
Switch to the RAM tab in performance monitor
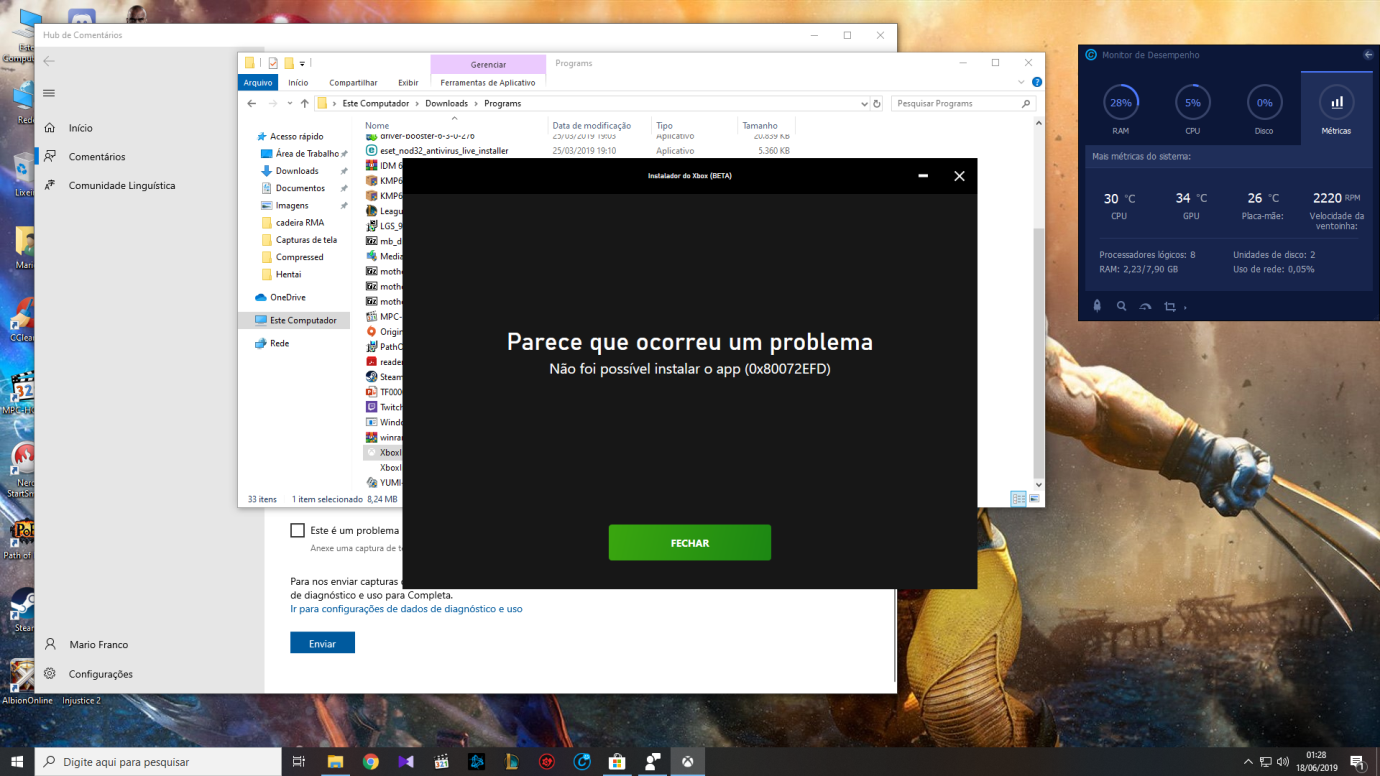[x=1121, y=109]
